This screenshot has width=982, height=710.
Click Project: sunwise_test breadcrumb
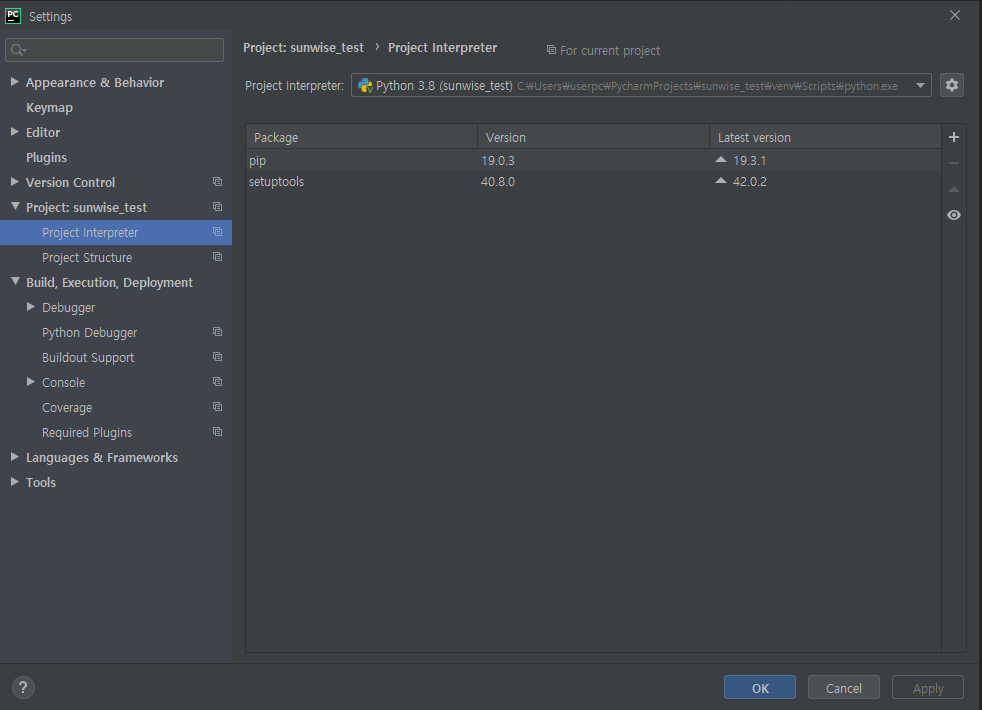[303, 48]
